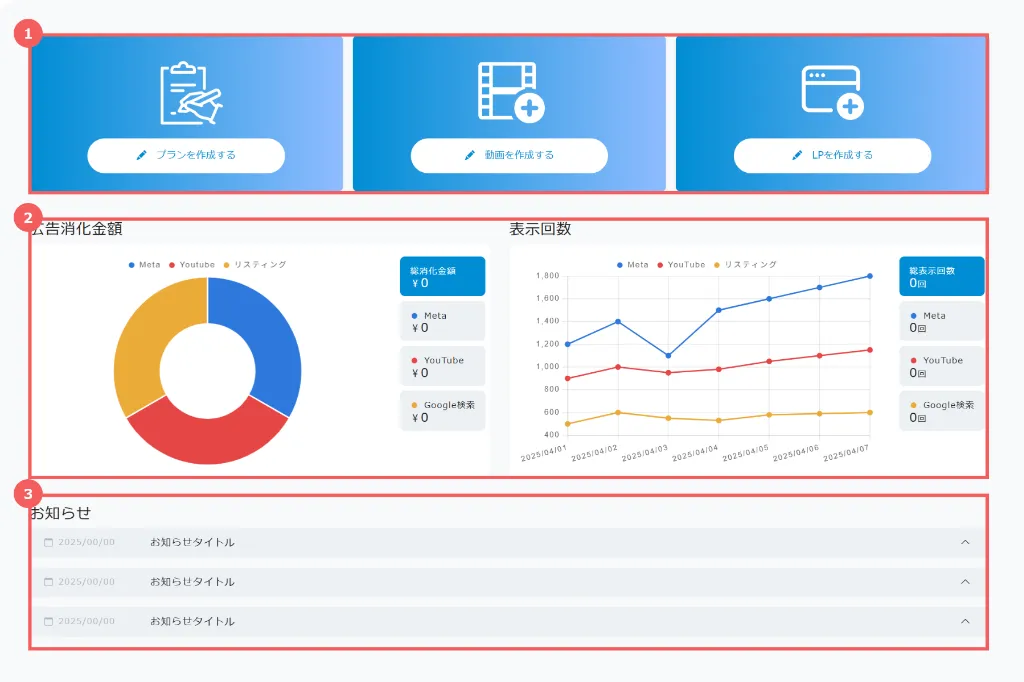Click Meta data point at 2025/04/07
The height and width of the screenshot is (682, 1024).
(869, 276)
